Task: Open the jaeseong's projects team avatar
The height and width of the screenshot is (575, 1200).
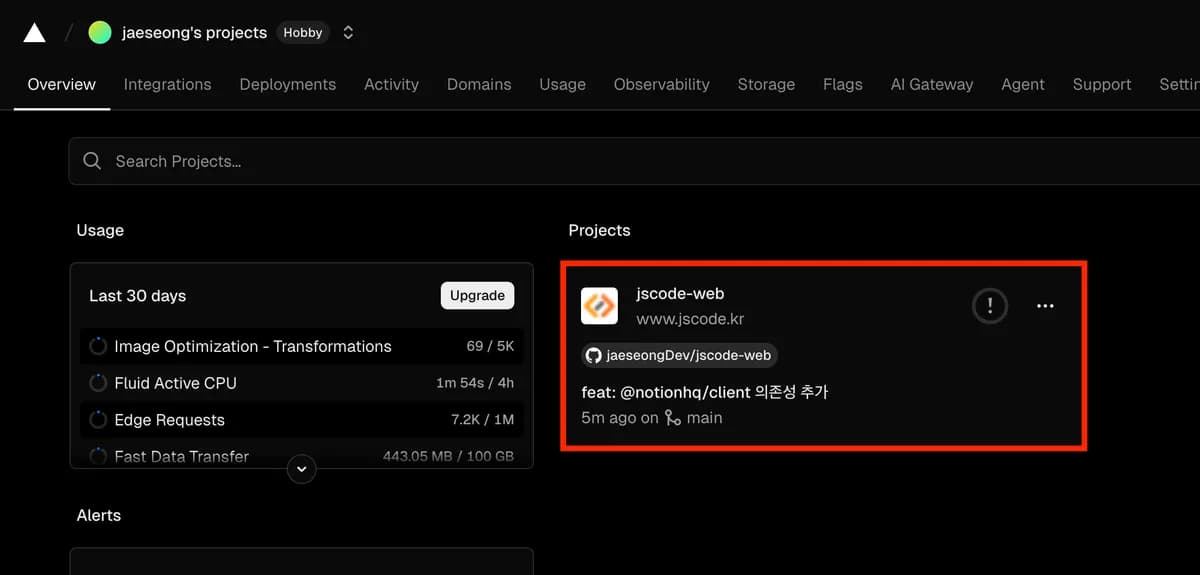Action: point(99,33)
